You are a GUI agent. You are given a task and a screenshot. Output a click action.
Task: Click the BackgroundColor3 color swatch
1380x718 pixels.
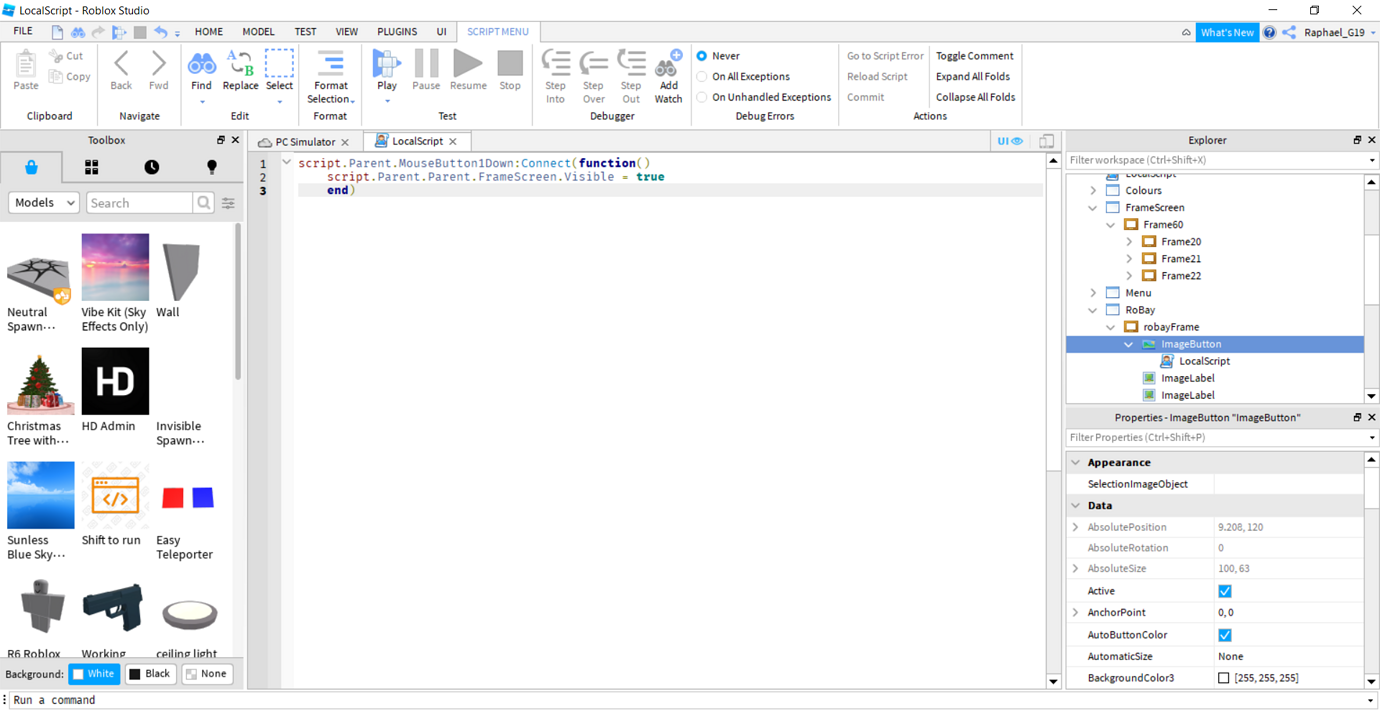(x=1223, y=678)
